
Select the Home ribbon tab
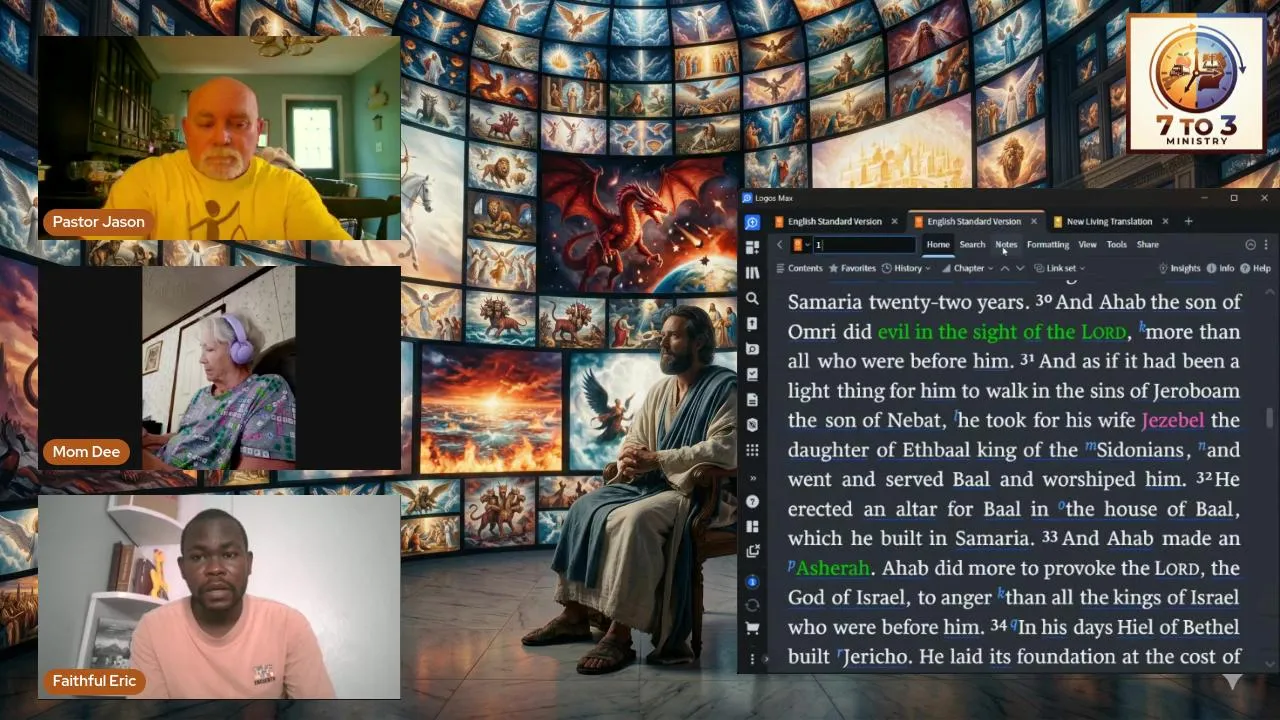tap(937, 245)
